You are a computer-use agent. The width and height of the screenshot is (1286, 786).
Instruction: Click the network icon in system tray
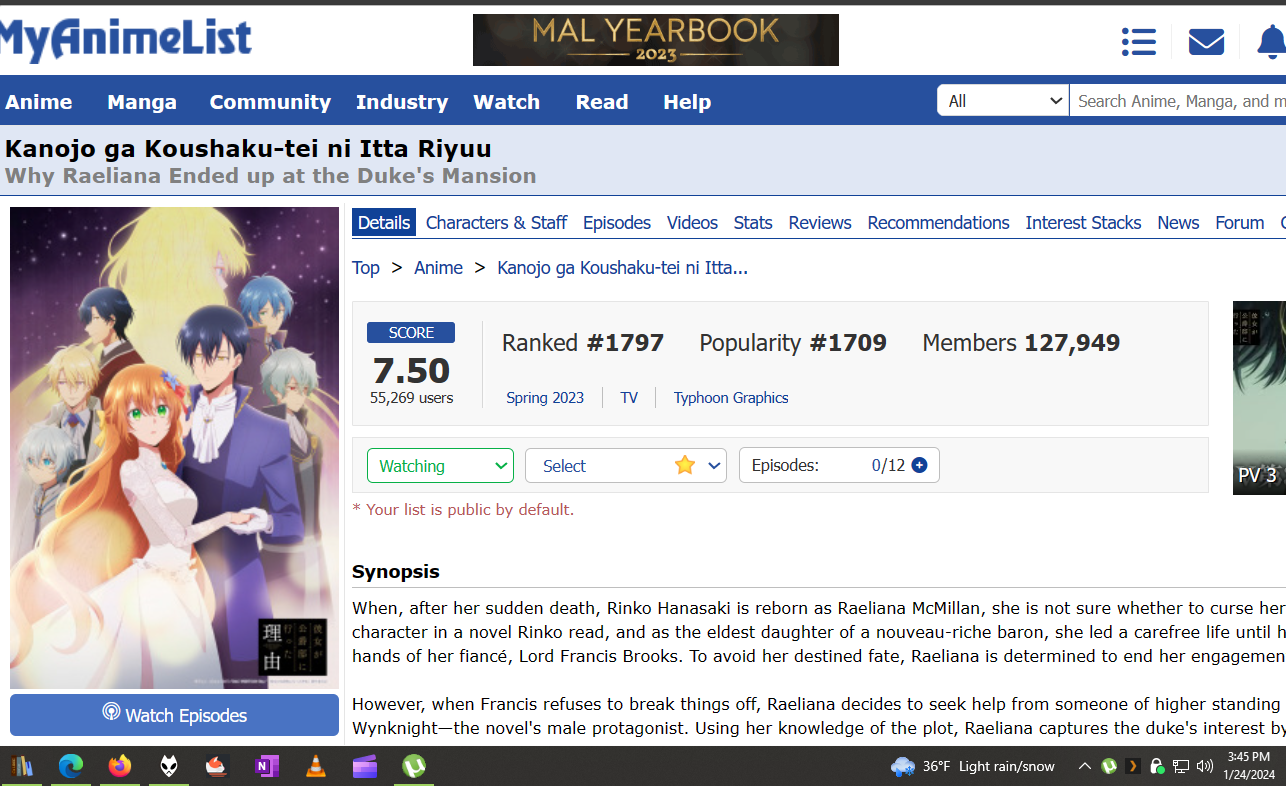pyautogui.click(x=1180, y=766)
